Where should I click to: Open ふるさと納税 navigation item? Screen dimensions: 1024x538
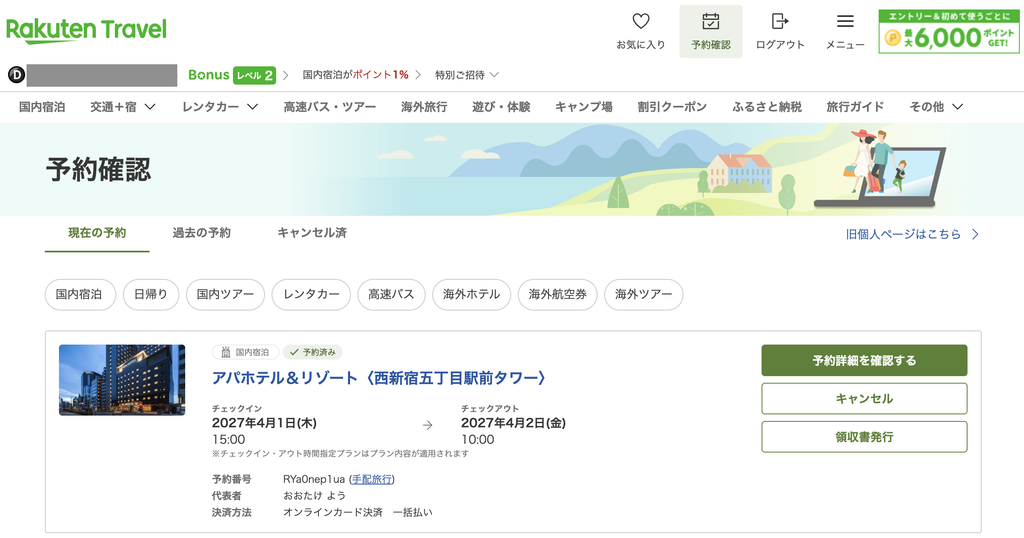pyautogui.click(x=767, y=106)
